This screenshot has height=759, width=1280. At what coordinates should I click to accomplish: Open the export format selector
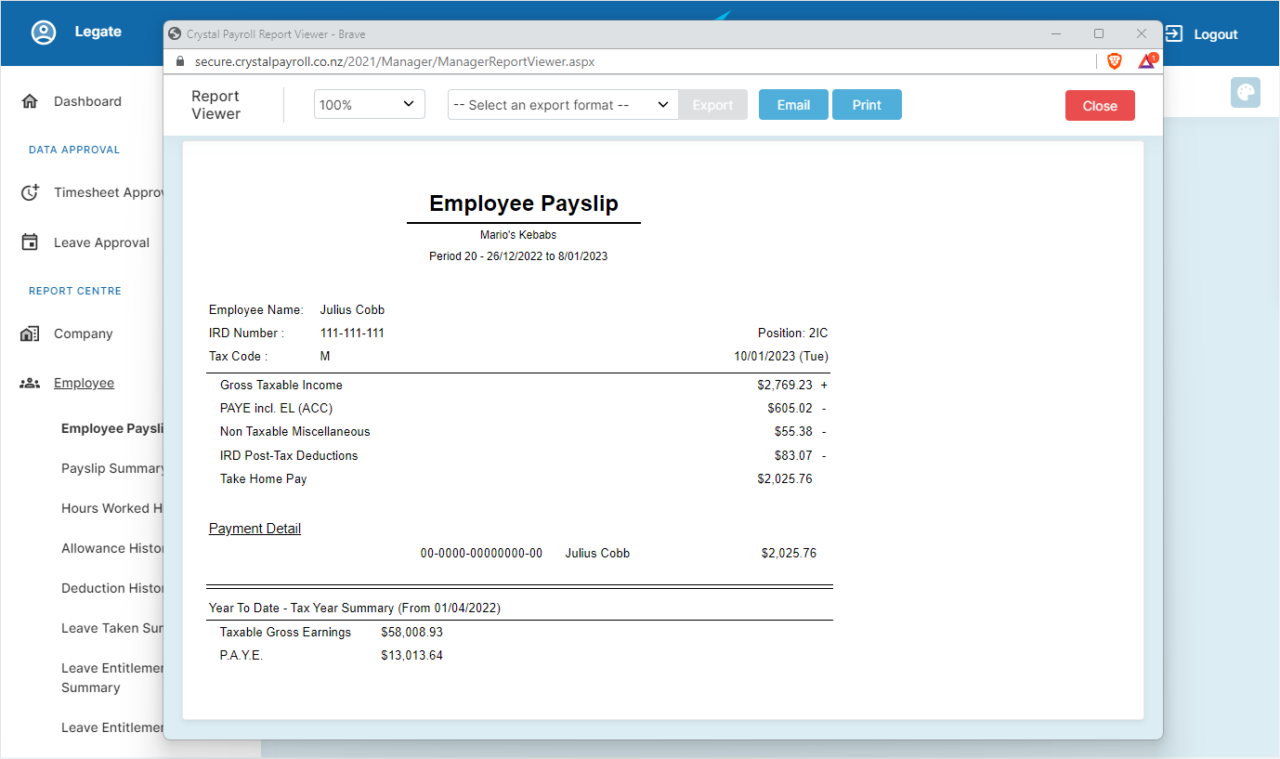[562, 103]
